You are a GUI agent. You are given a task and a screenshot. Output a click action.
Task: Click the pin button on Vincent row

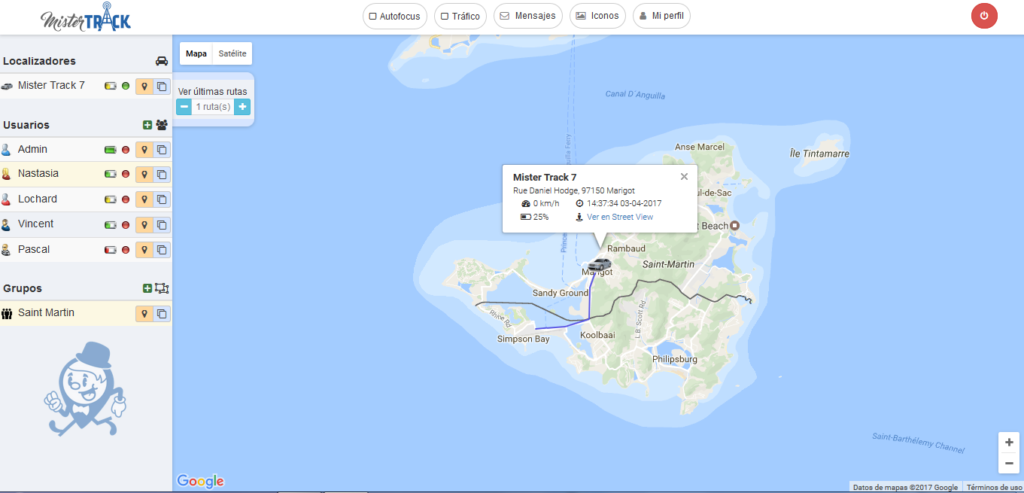[144, 225]
